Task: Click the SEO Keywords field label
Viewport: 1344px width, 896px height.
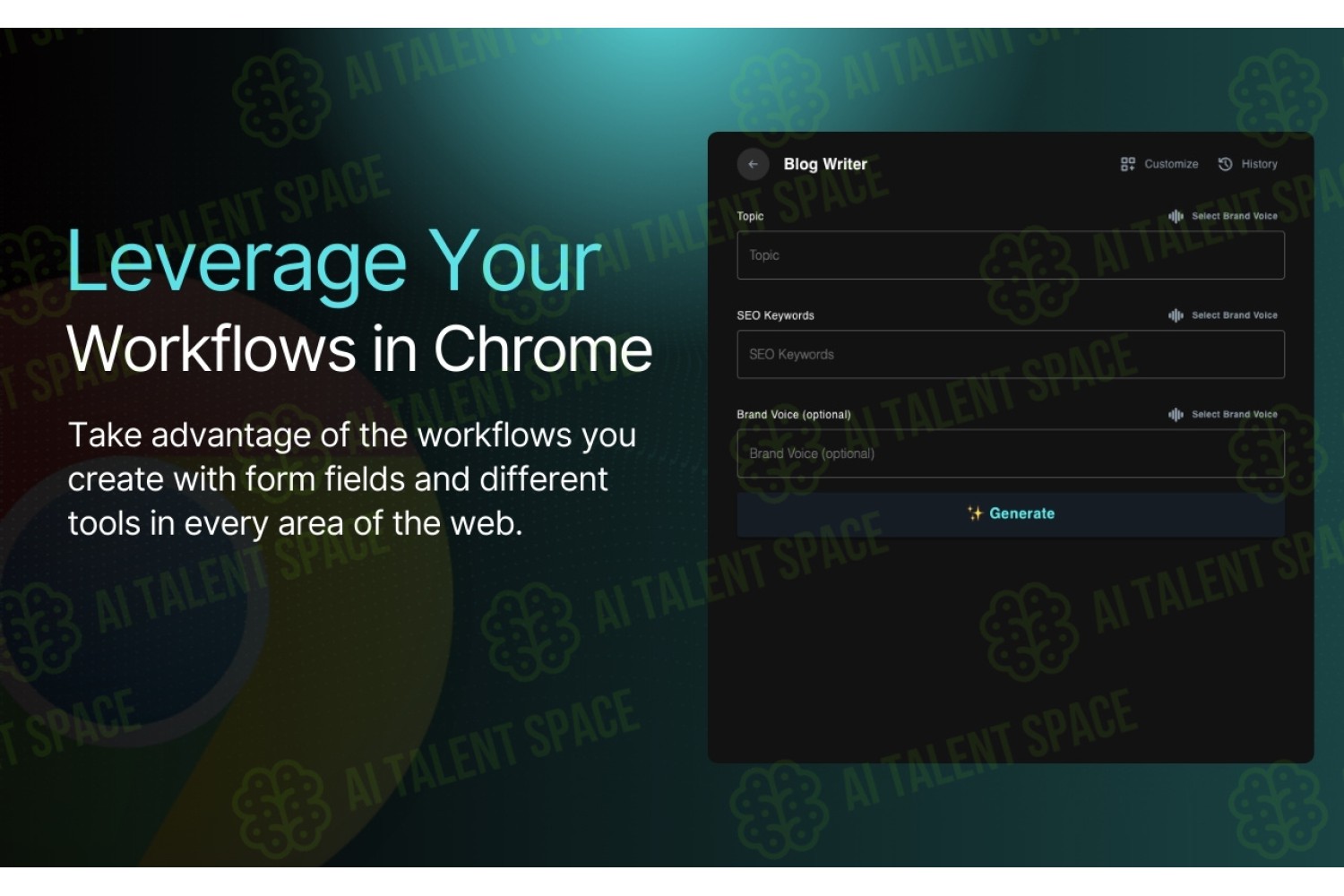Action: click(x=775, y=315)
